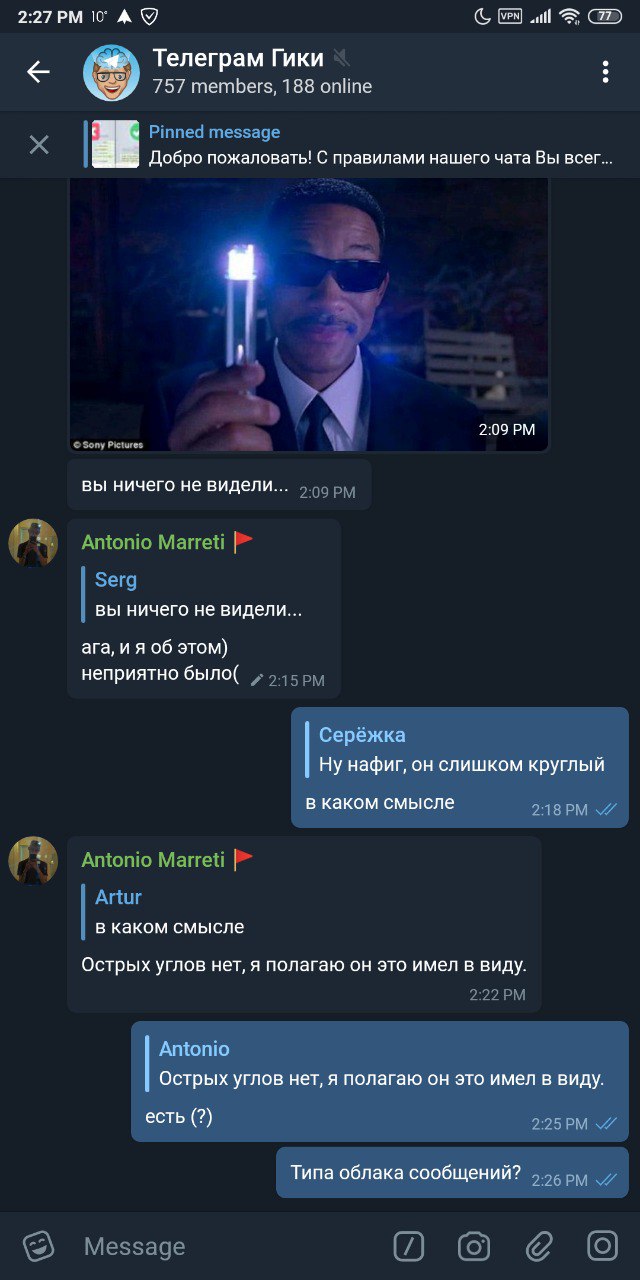This screenshot has width=640, height=1280.
Task: Open the pinned message thumbnail
Action: coord(116,145)
